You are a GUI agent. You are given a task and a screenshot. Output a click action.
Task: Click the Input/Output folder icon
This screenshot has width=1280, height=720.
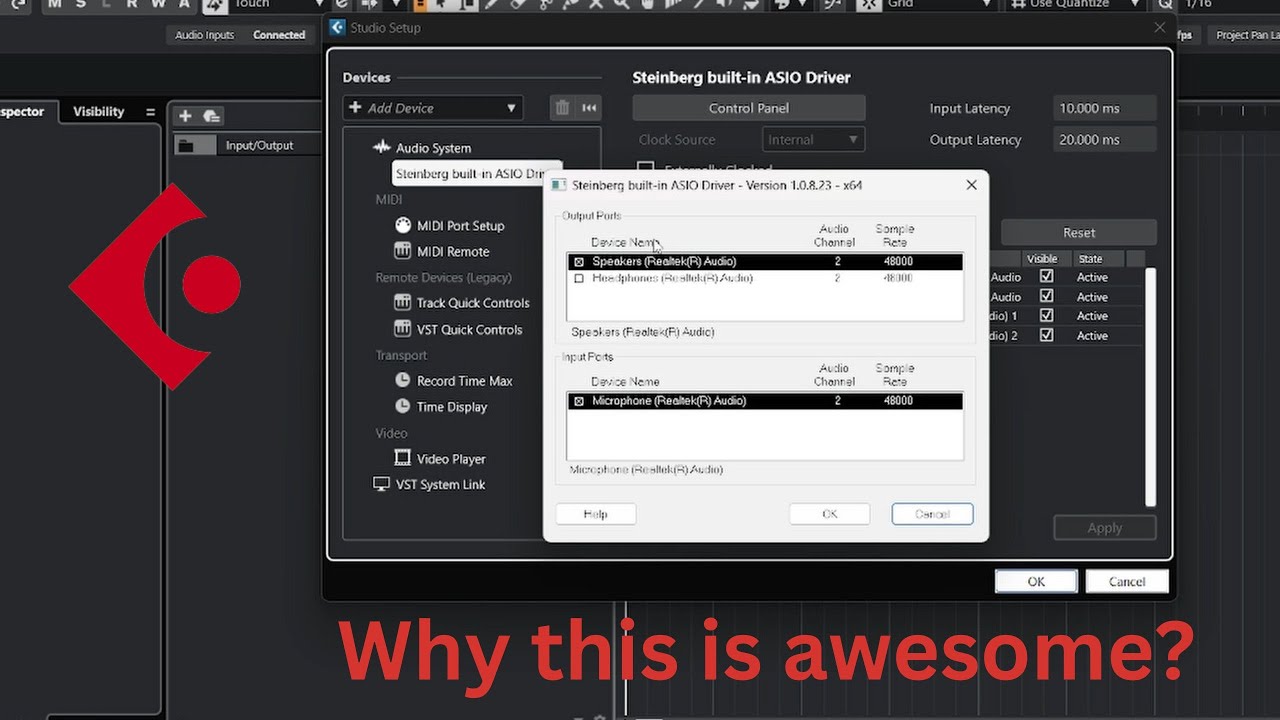[185, 145]
